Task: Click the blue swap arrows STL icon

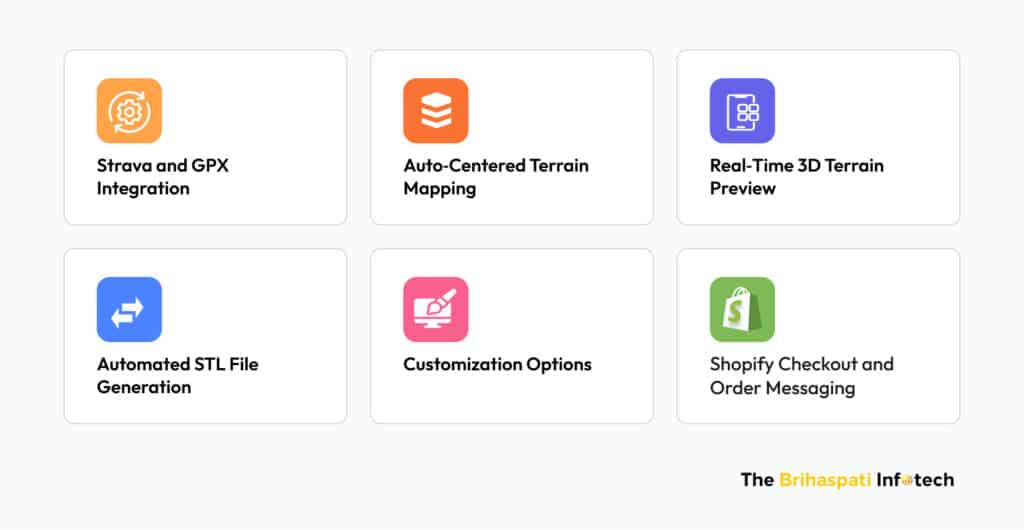Action: (x=129, y=310)
